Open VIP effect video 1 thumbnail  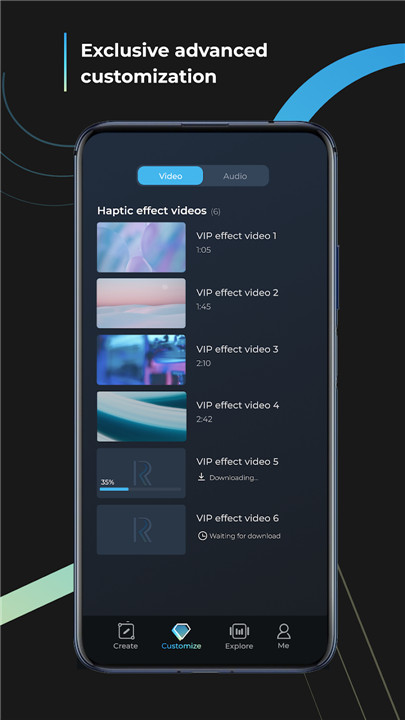pos(141,247)
